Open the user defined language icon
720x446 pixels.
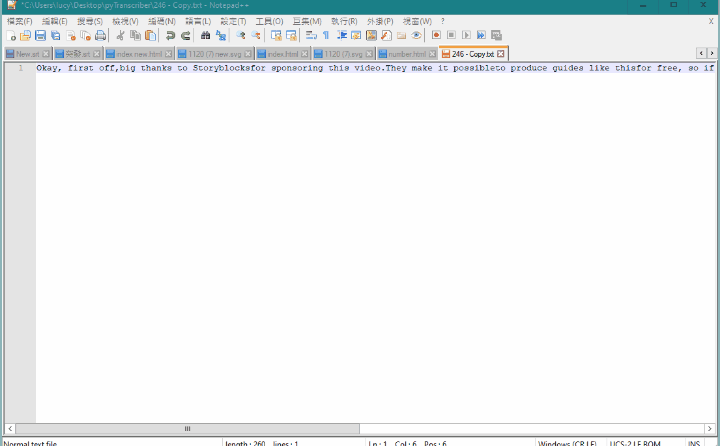pyautogui.click(x=356, y=35)
